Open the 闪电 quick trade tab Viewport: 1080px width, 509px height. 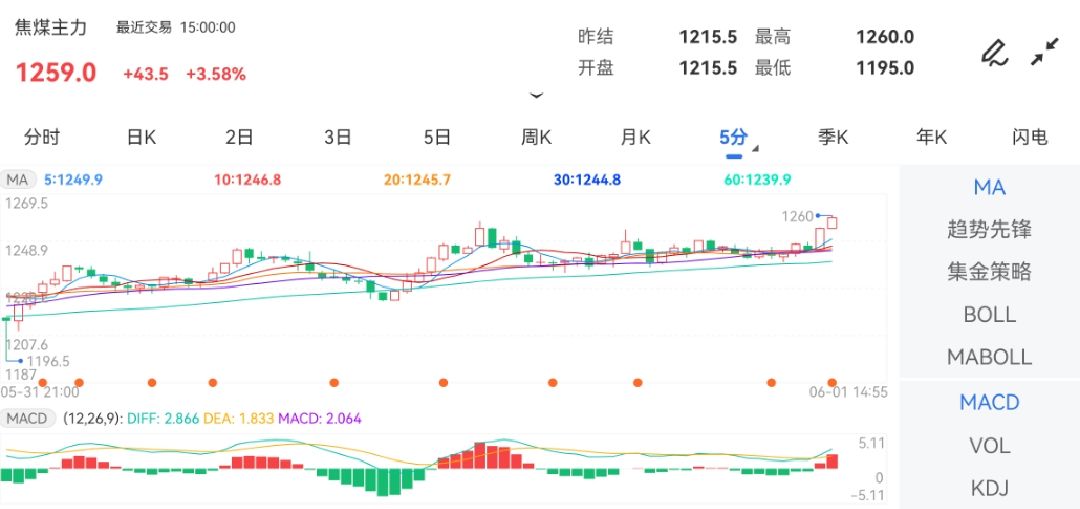point(1030,137)
